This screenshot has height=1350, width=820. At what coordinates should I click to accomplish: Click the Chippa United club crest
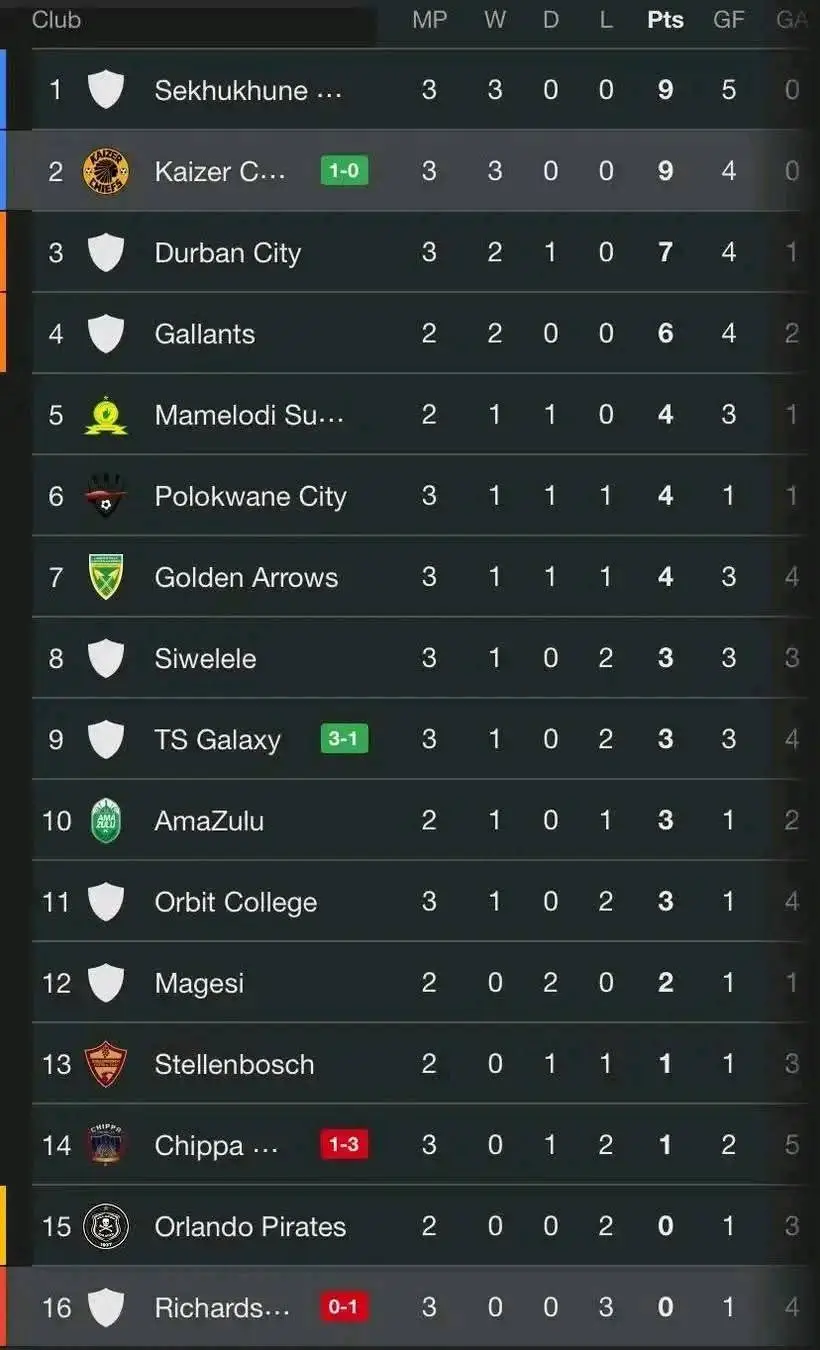105,1145
